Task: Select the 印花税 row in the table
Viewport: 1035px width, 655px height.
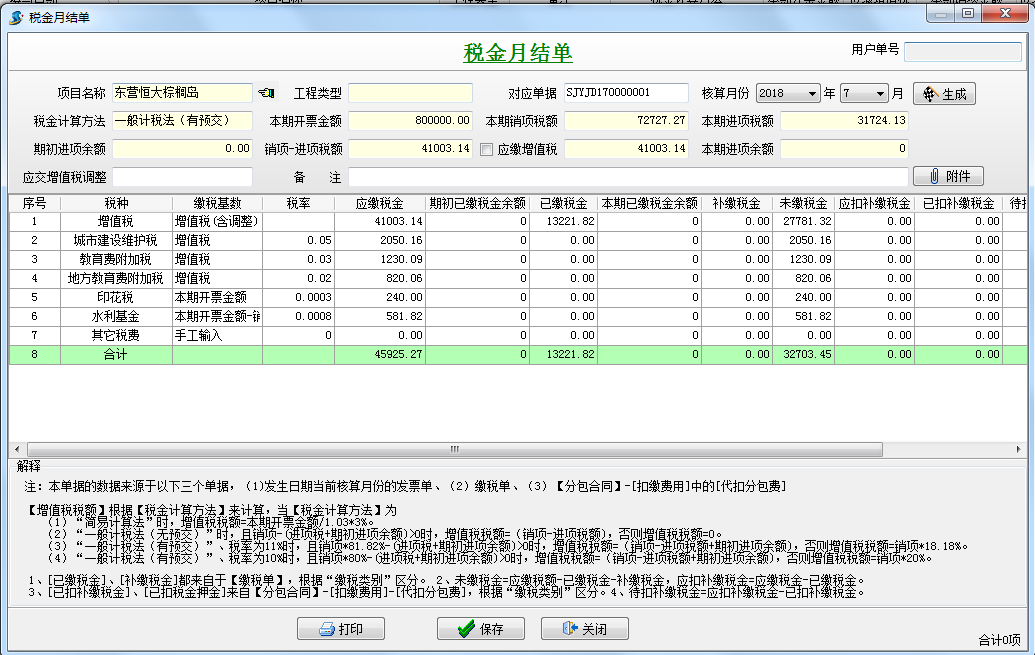Action: click(x=116, y=297)
